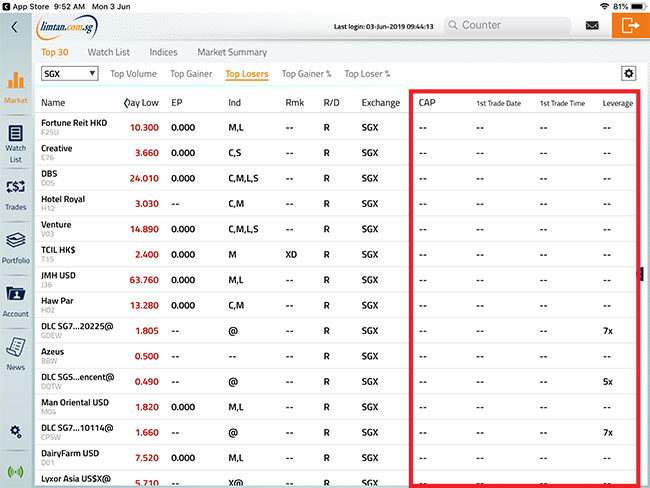
Task: Open sidebar settings gear icon
Action: tap(16, 432)
